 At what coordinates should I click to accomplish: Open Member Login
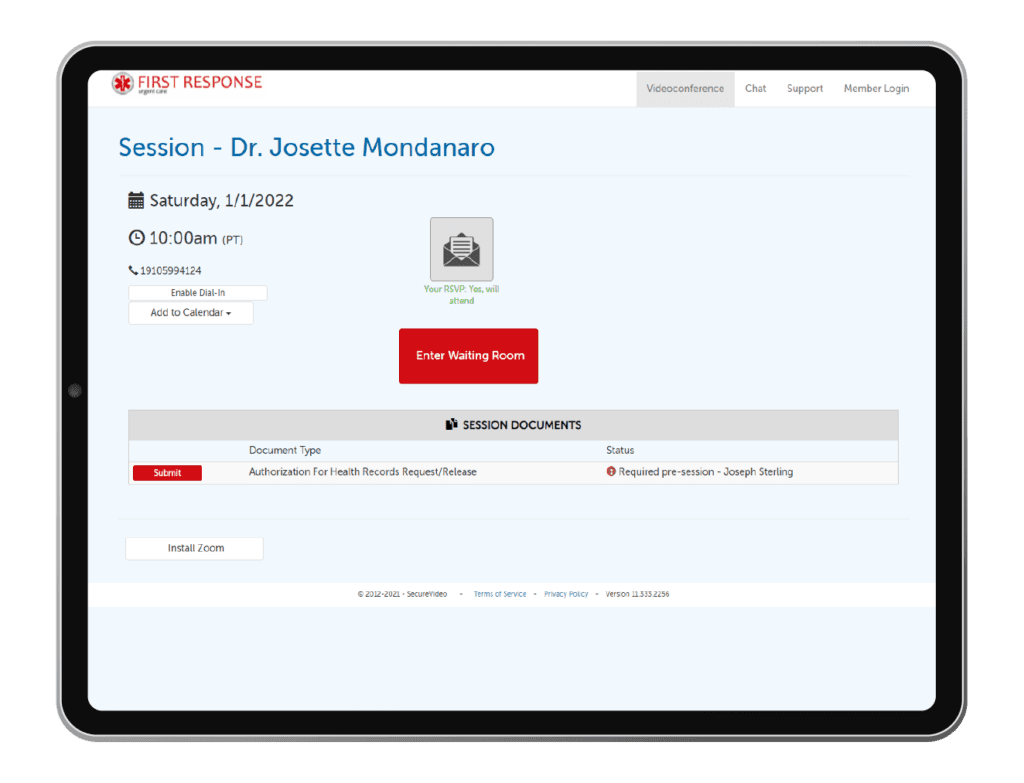pos(876,88)
